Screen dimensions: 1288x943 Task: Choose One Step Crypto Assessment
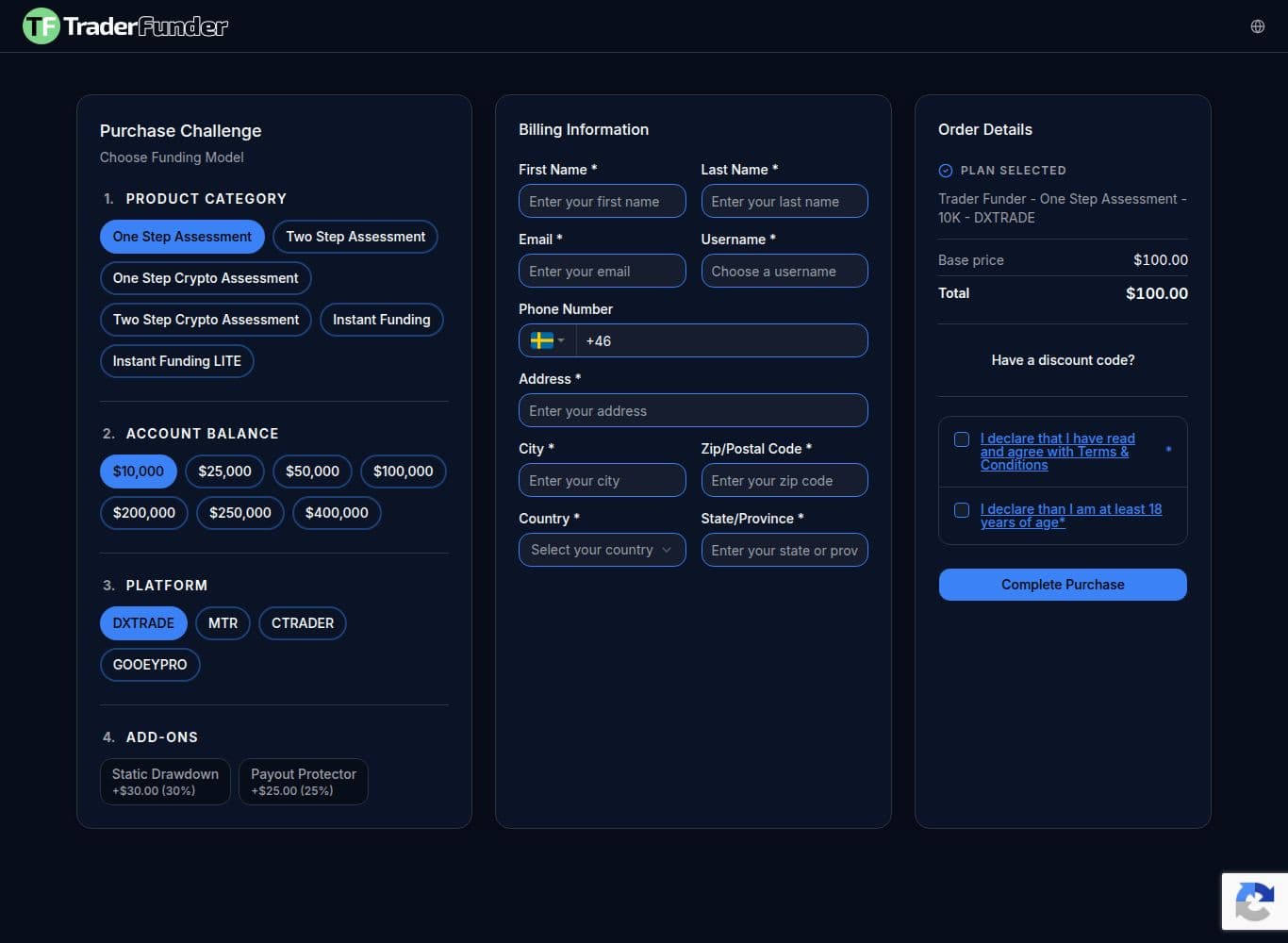click(x=206, y=278)
